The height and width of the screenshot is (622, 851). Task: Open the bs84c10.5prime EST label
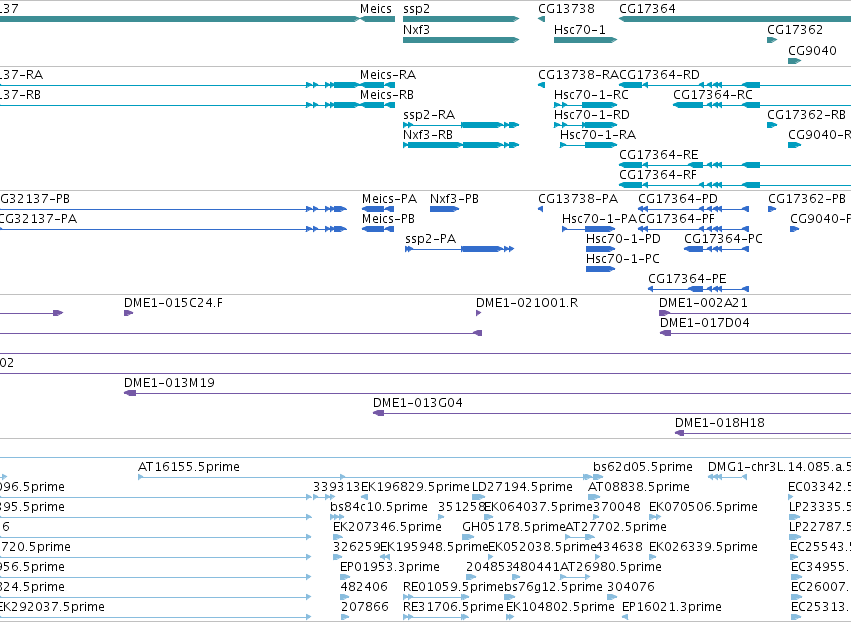378,507
